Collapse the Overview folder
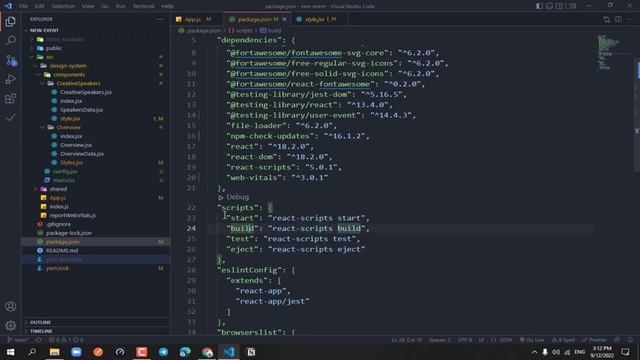The width and height of the screenshot is (640, 360). 69,127
